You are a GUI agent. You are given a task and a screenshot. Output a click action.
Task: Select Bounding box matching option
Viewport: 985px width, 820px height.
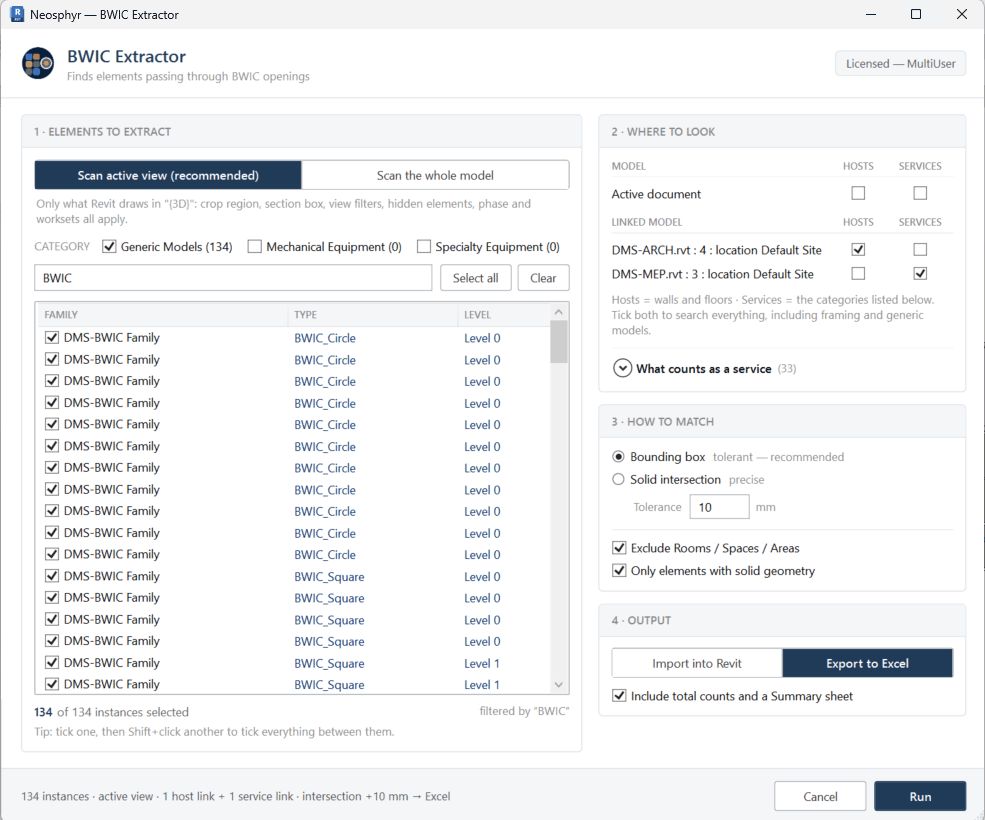[618, 456]
